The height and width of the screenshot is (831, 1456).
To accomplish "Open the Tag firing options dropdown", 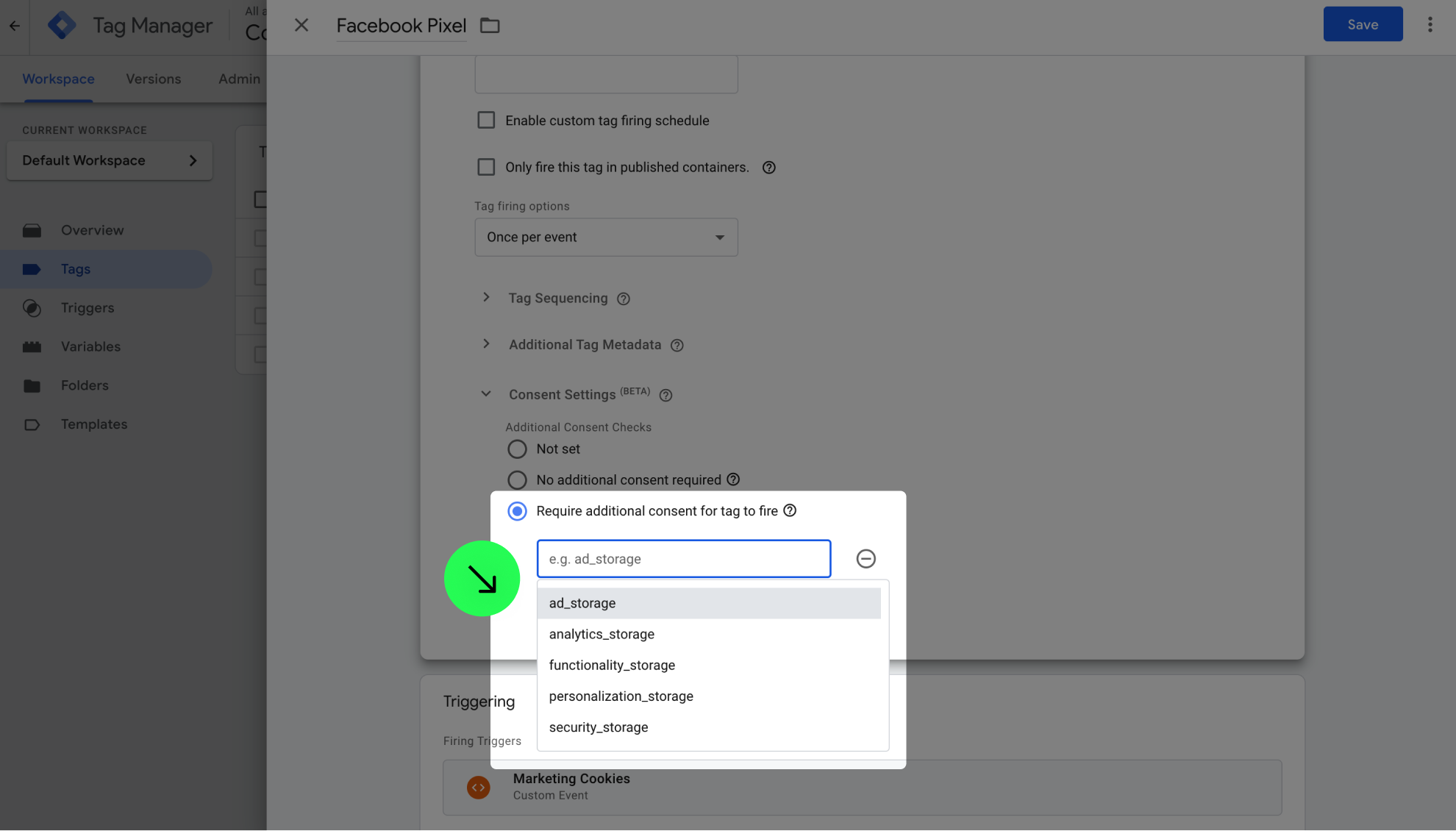I will (x=606, y=237).
